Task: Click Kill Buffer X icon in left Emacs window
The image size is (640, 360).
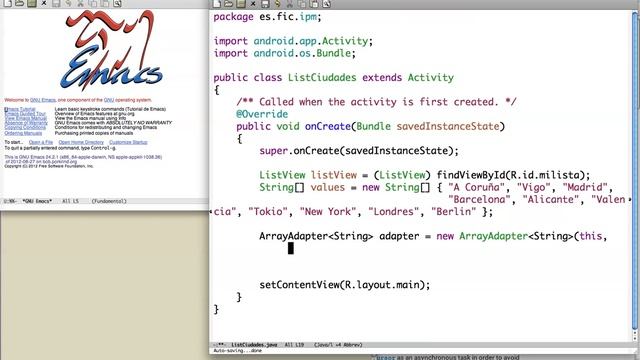Action: [x=44, y=3]
